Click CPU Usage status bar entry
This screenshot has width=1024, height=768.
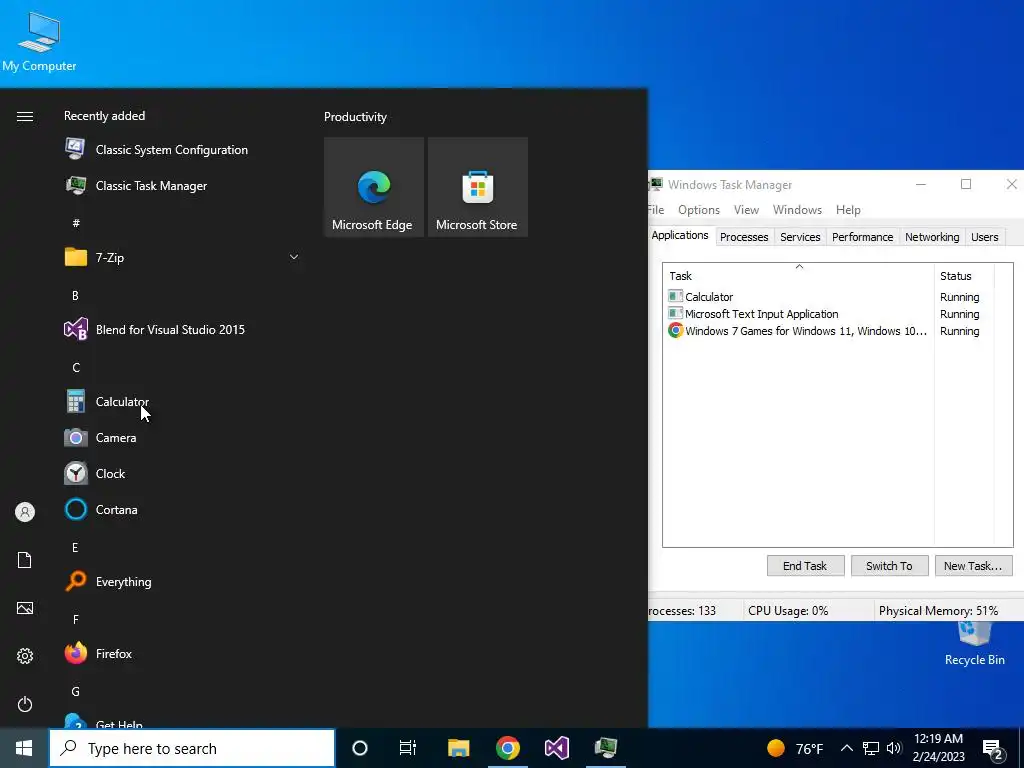(788, 611)
